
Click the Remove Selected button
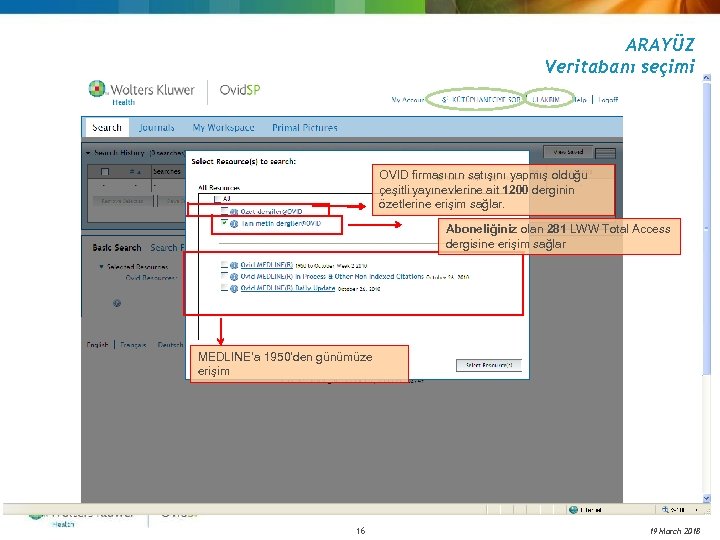click(x=122, y=201)
